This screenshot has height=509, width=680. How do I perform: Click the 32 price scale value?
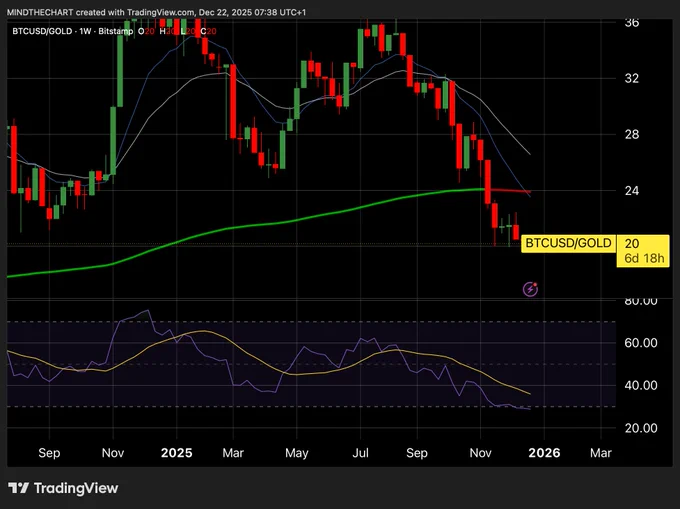pos(632,78)
